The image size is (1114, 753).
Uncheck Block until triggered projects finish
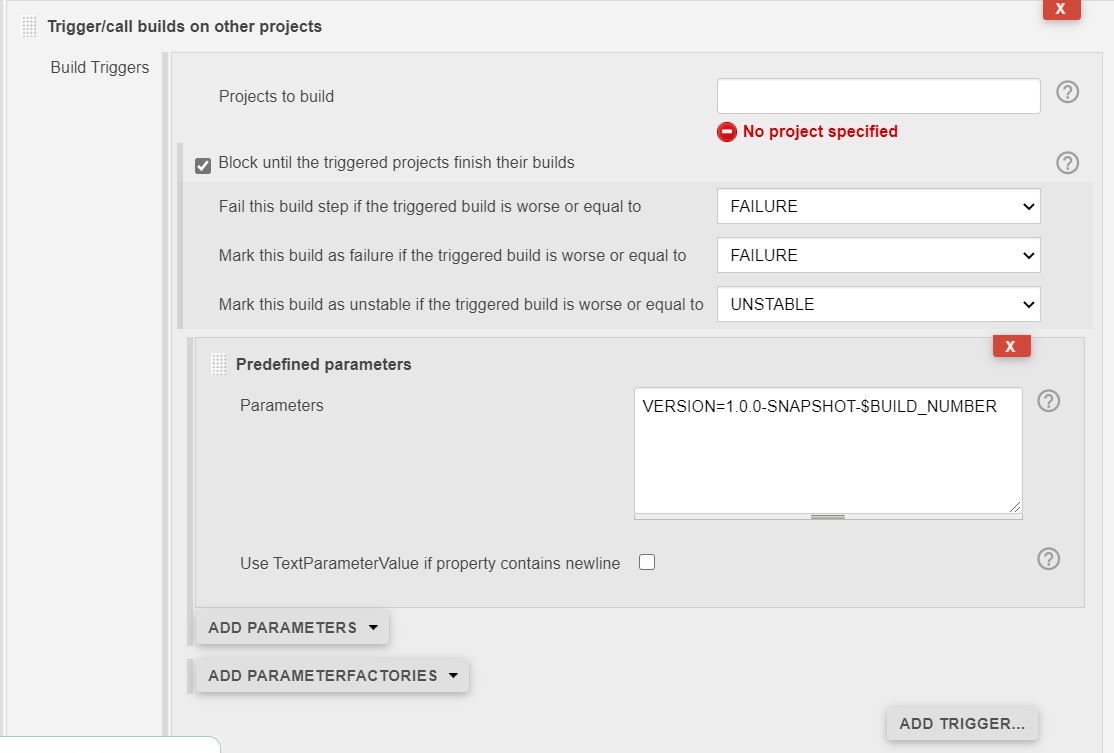(x=203, y=166)
